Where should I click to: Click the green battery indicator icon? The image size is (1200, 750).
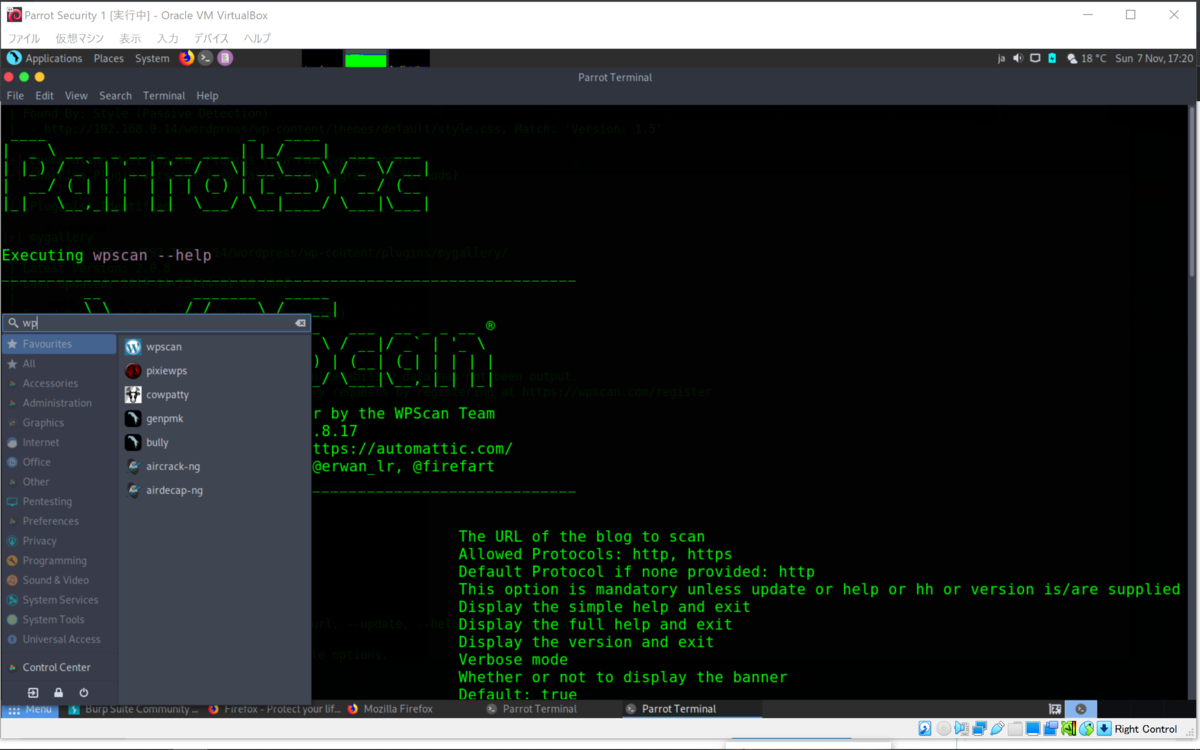click(x=1052, y=58)
